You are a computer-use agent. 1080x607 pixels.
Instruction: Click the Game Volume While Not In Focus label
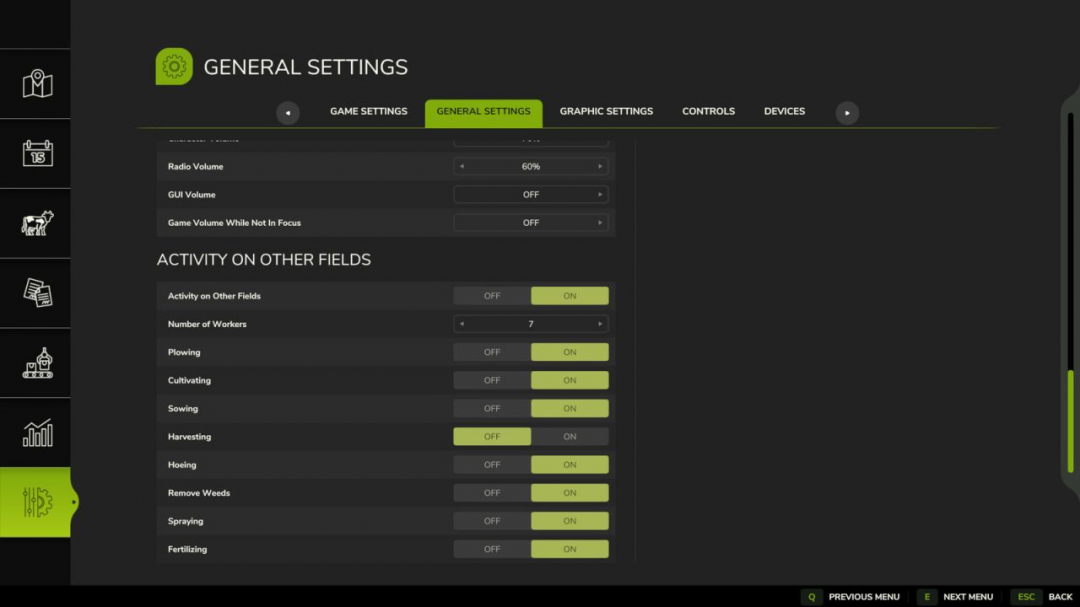click(234, 223)
